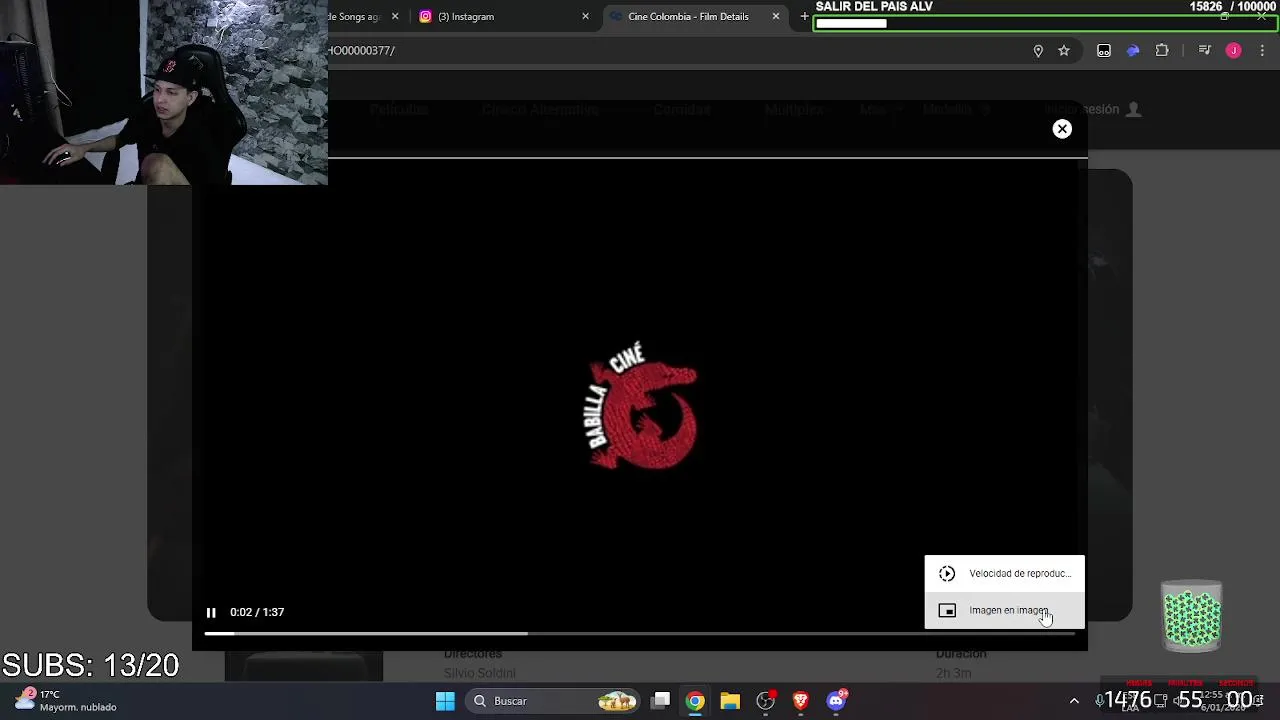Open Velocidad de reproducción option
This screenshot has width=1280, height=720.
1004,573
